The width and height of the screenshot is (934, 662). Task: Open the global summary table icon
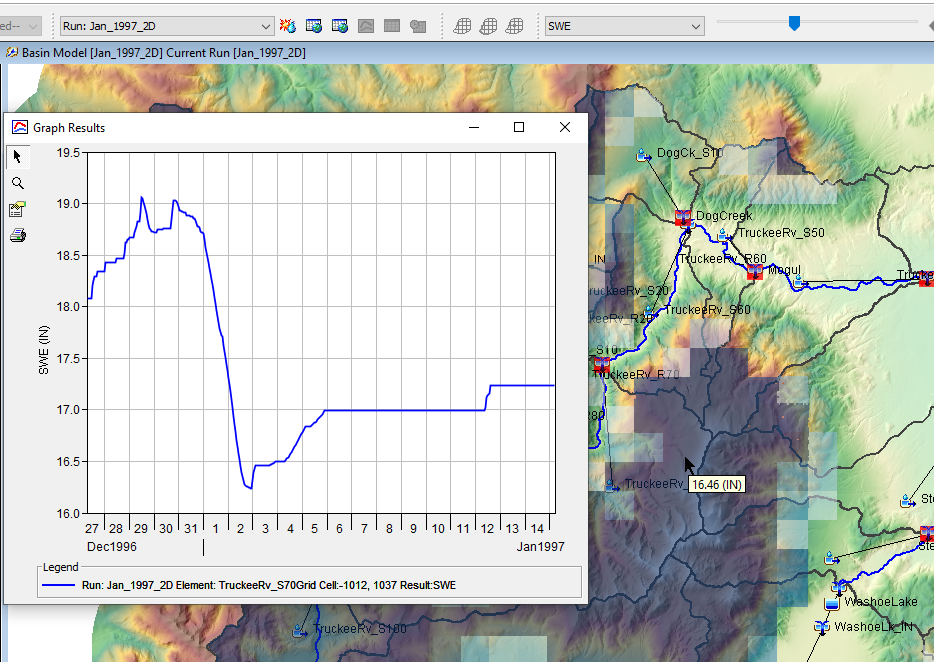314,26
